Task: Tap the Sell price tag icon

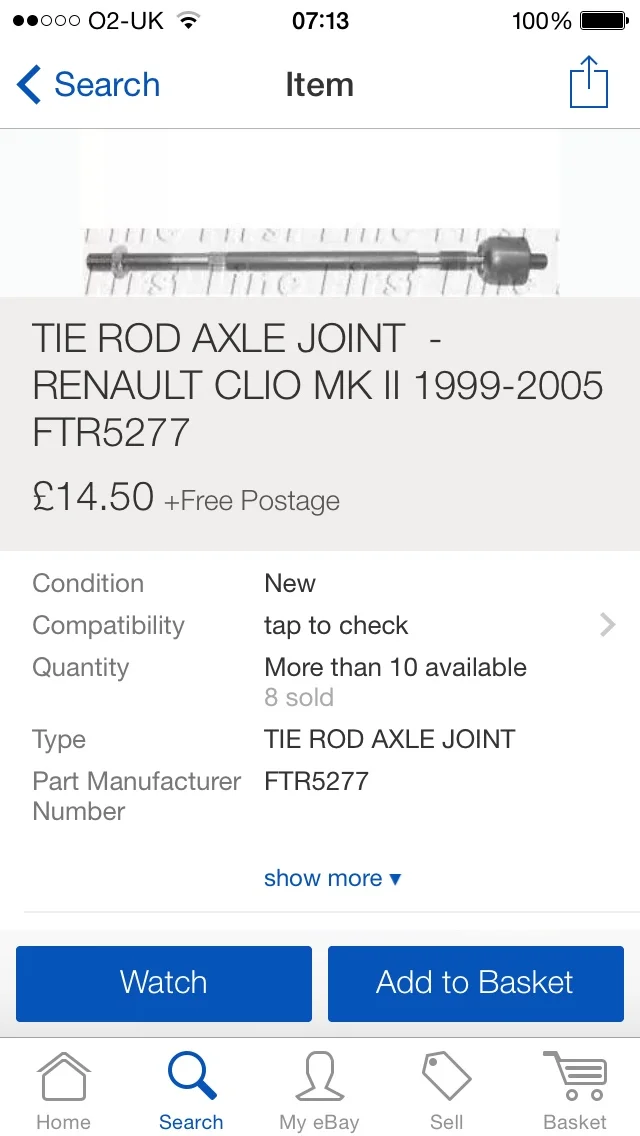Action: 446,1077
